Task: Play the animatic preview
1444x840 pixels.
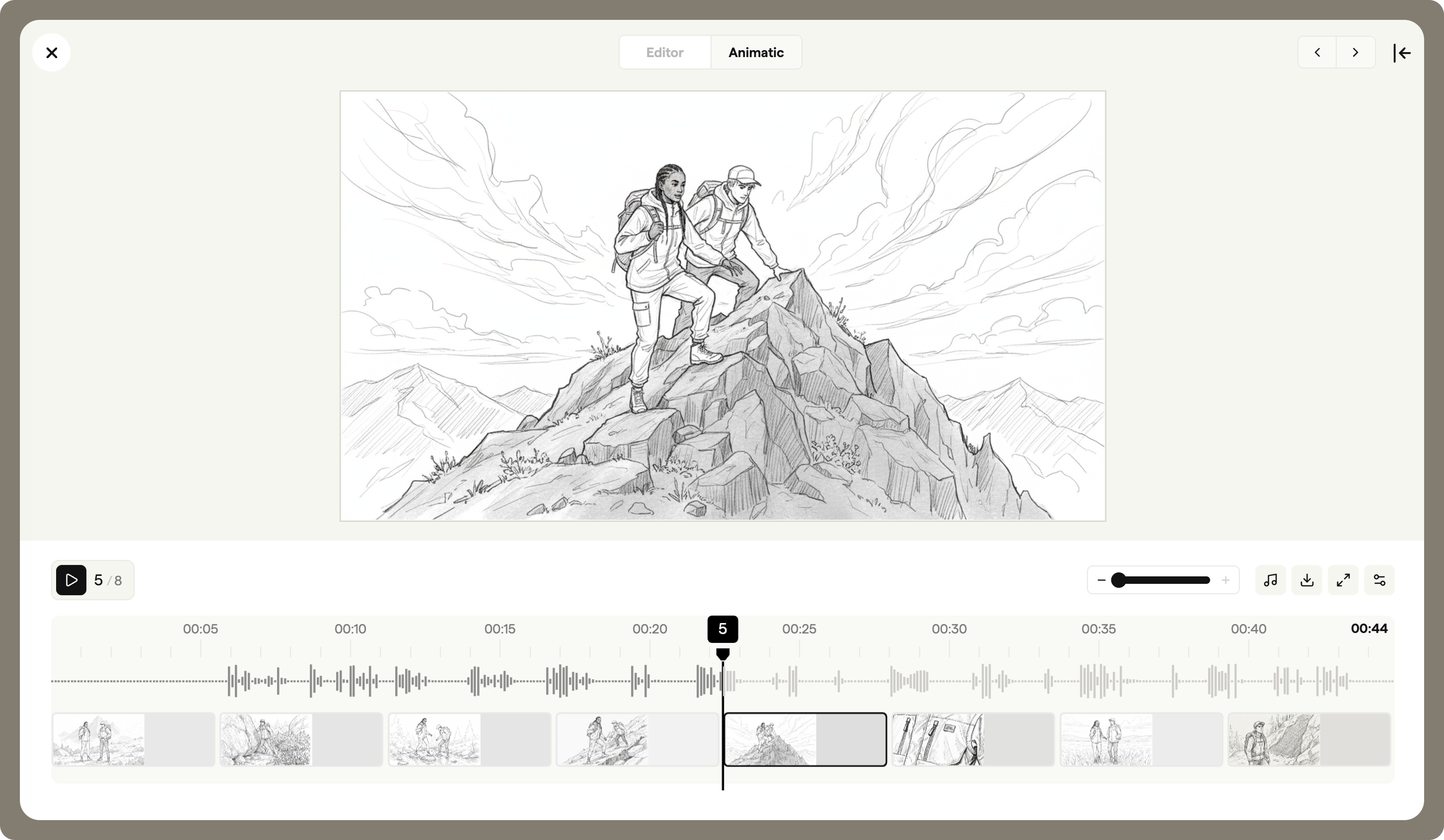Action: (x=71, y=580)
